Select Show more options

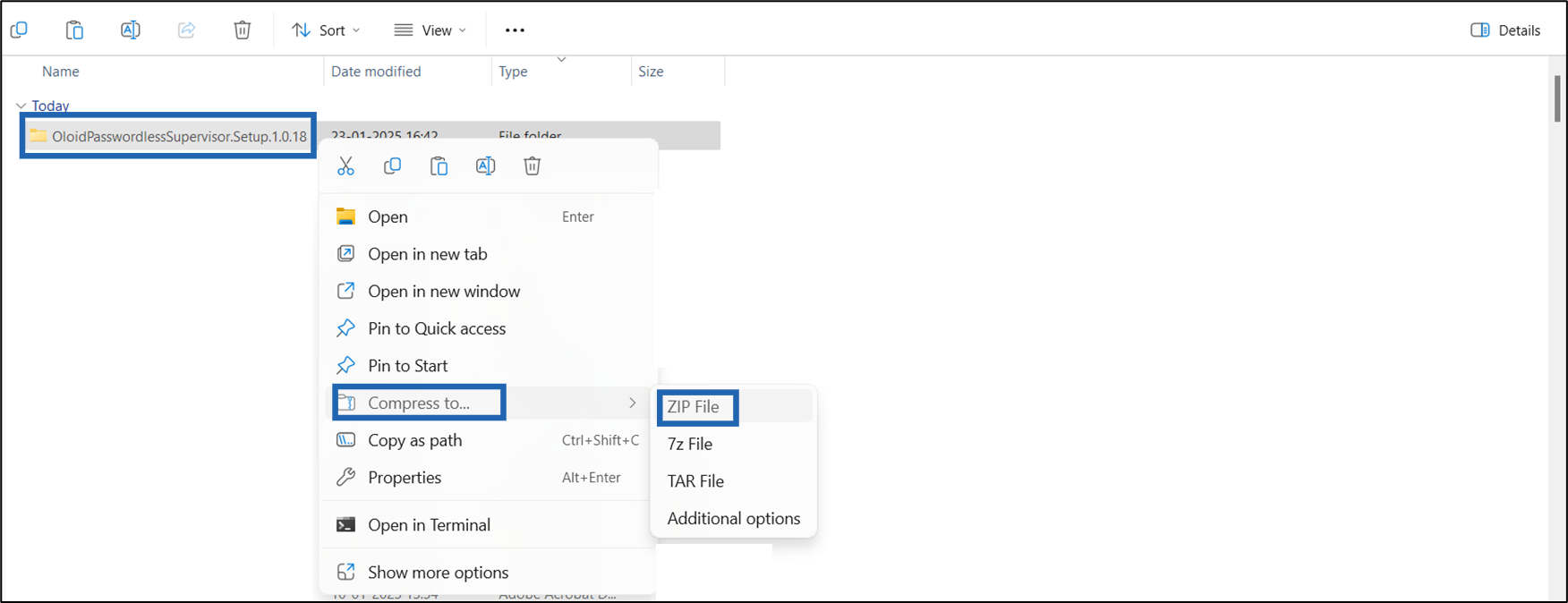[x=488, y=573]
